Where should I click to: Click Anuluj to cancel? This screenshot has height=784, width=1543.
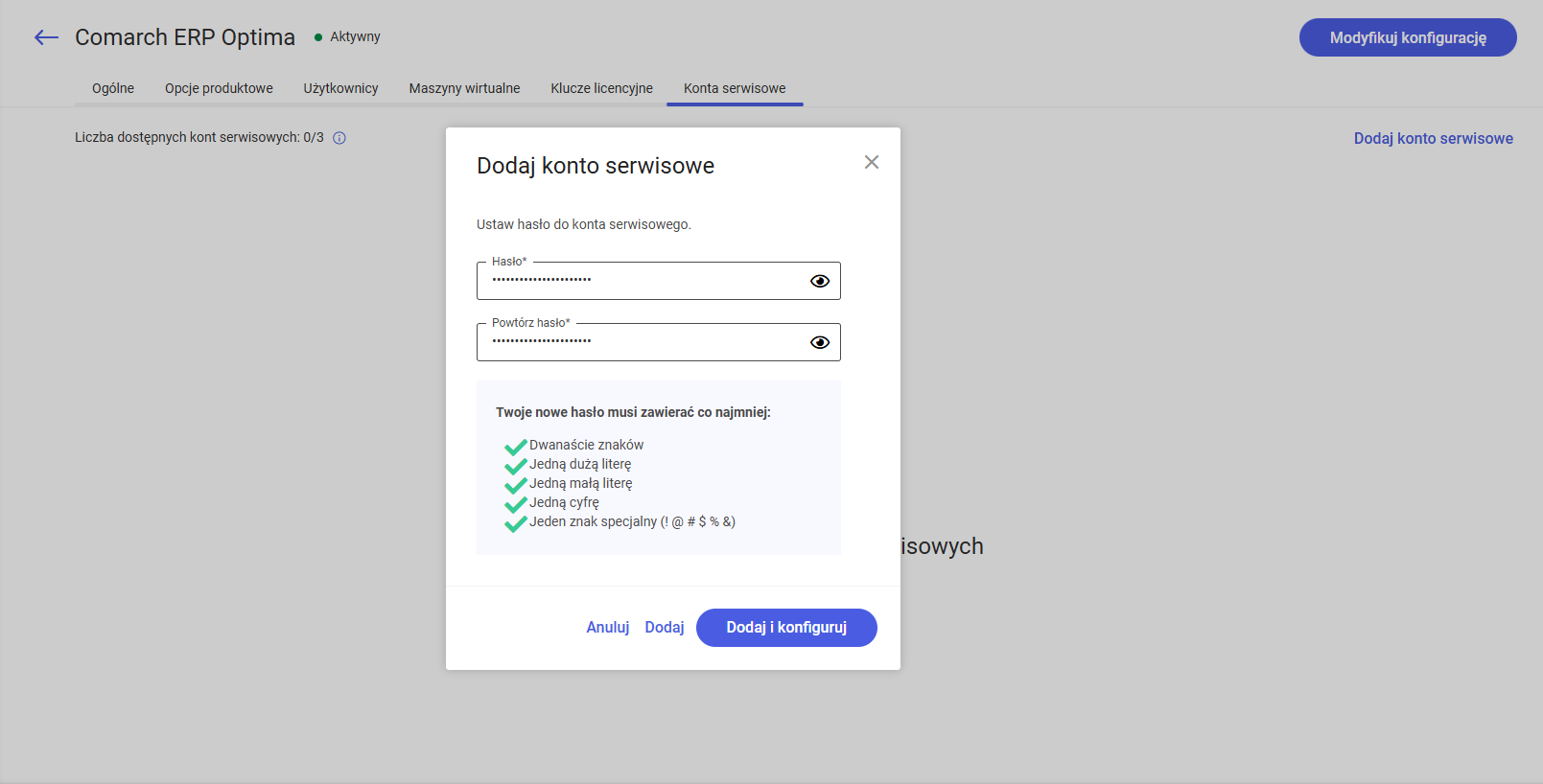[607, 627]
